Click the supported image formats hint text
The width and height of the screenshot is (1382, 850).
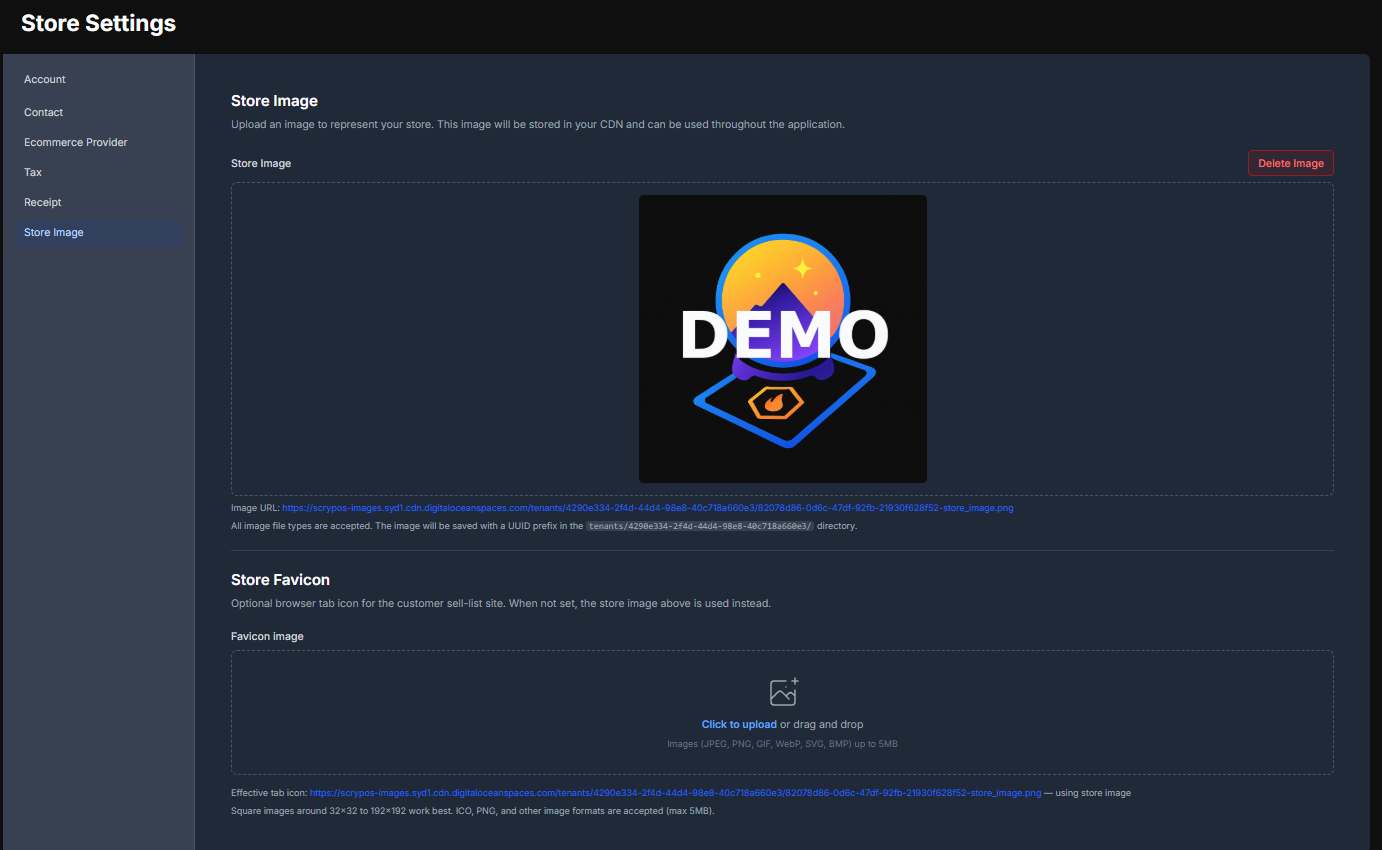[x=783, y=744]
